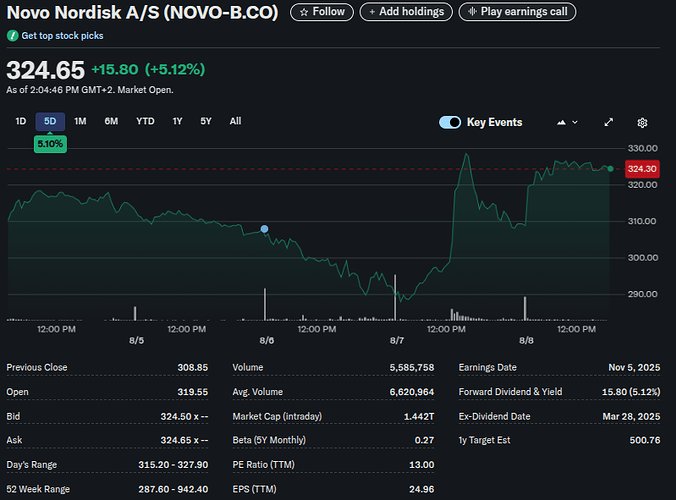
Task: Click the Beta (5Y Monthly) label
Action: pos(269,440)
